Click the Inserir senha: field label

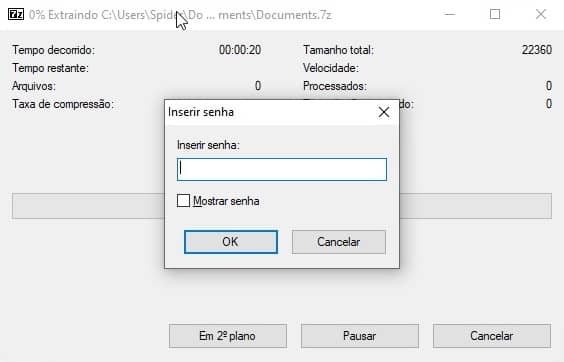208,145
